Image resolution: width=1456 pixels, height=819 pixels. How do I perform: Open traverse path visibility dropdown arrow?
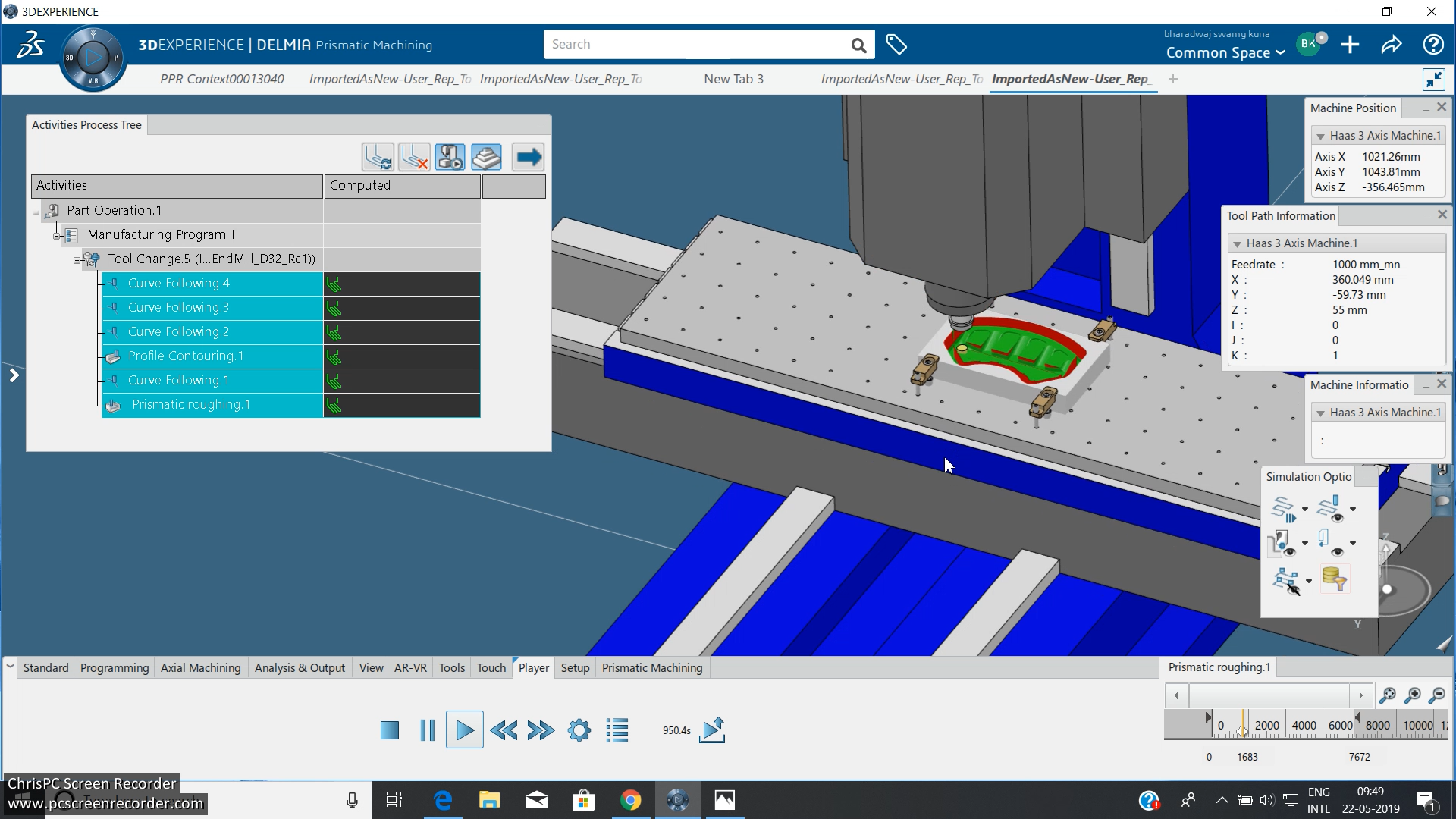(1353, 544)
